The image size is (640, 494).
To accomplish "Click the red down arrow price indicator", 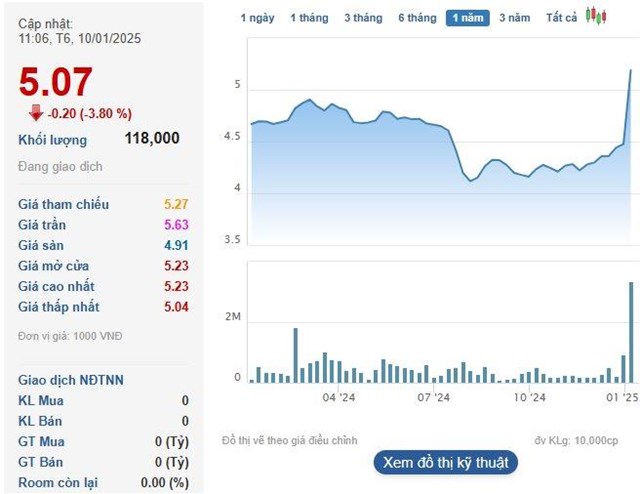I will (36, 113).
